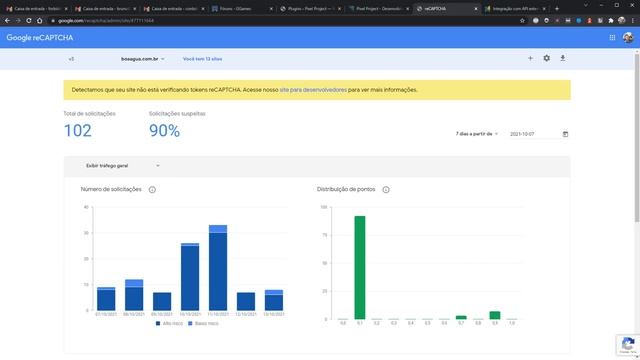Go to the browser home page
The image size is (640, 360).
pyautogui.click(x=40, y=20)
